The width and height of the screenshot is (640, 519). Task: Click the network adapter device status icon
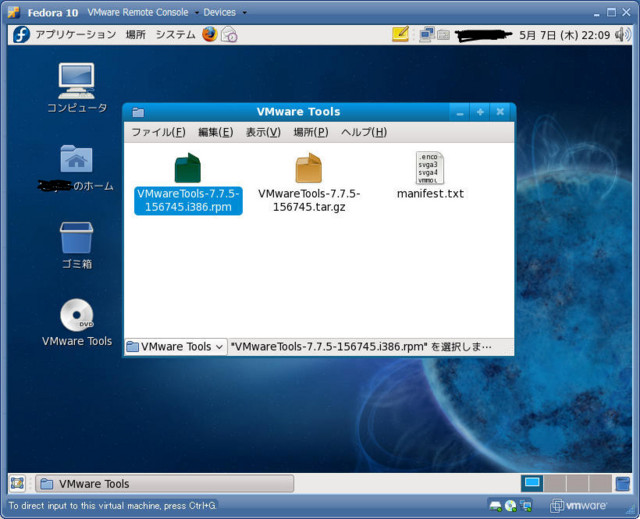point(526,506)
